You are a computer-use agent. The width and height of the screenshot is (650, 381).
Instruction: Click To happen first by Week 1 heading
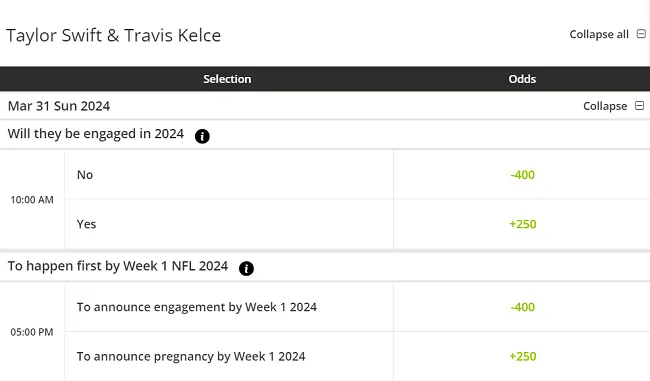118,266
